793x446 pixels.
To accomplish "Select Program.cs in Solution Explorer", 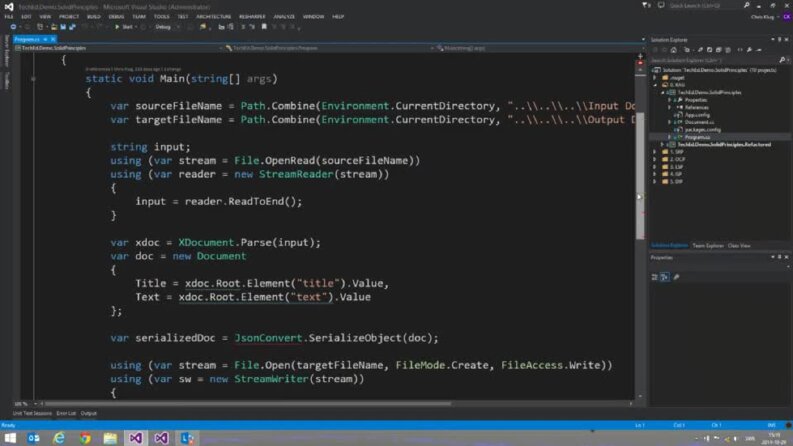I will coord(697,137).
